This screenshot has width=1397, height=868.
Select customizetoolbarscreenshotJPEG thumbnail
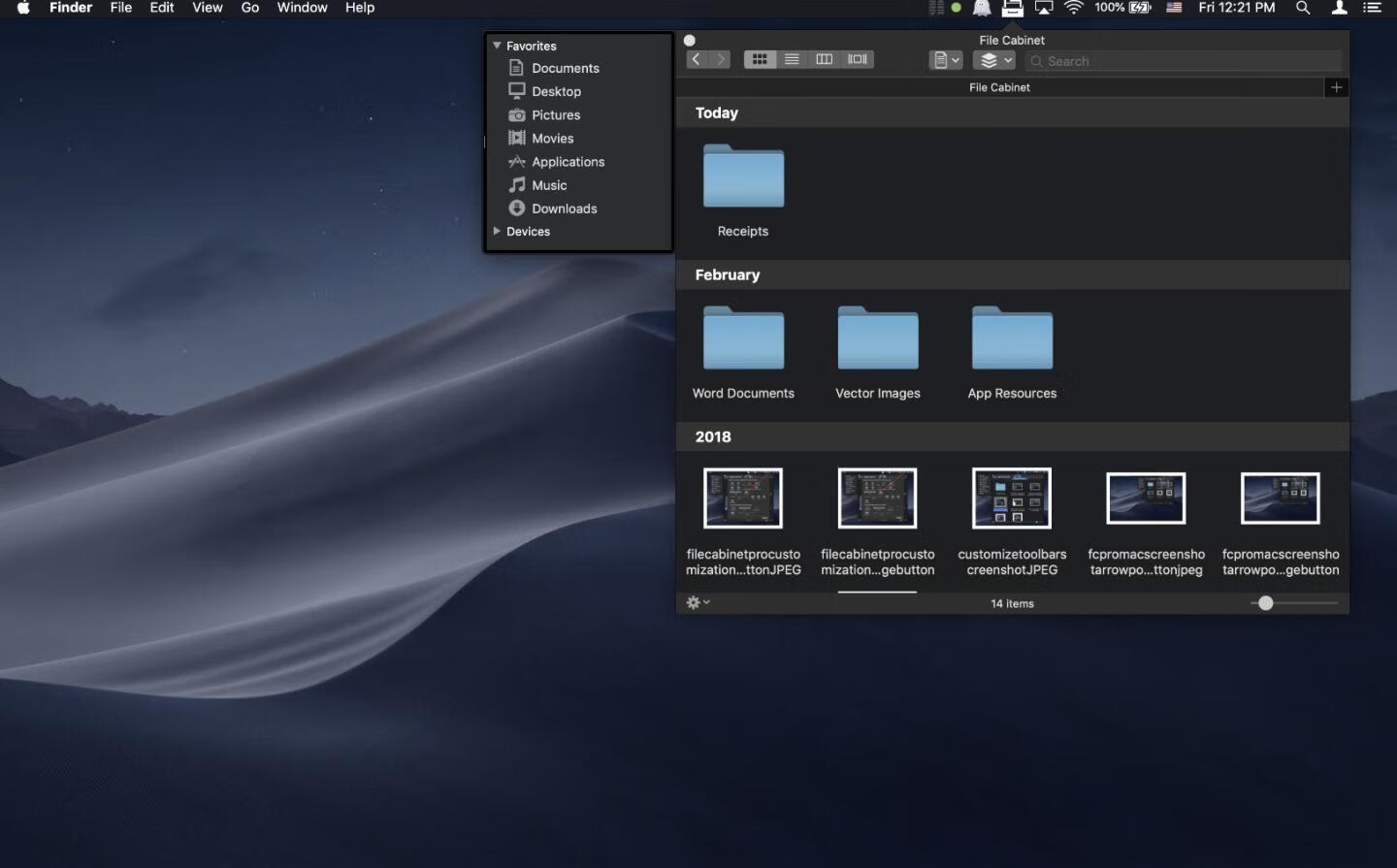[x=1012, y=498]
